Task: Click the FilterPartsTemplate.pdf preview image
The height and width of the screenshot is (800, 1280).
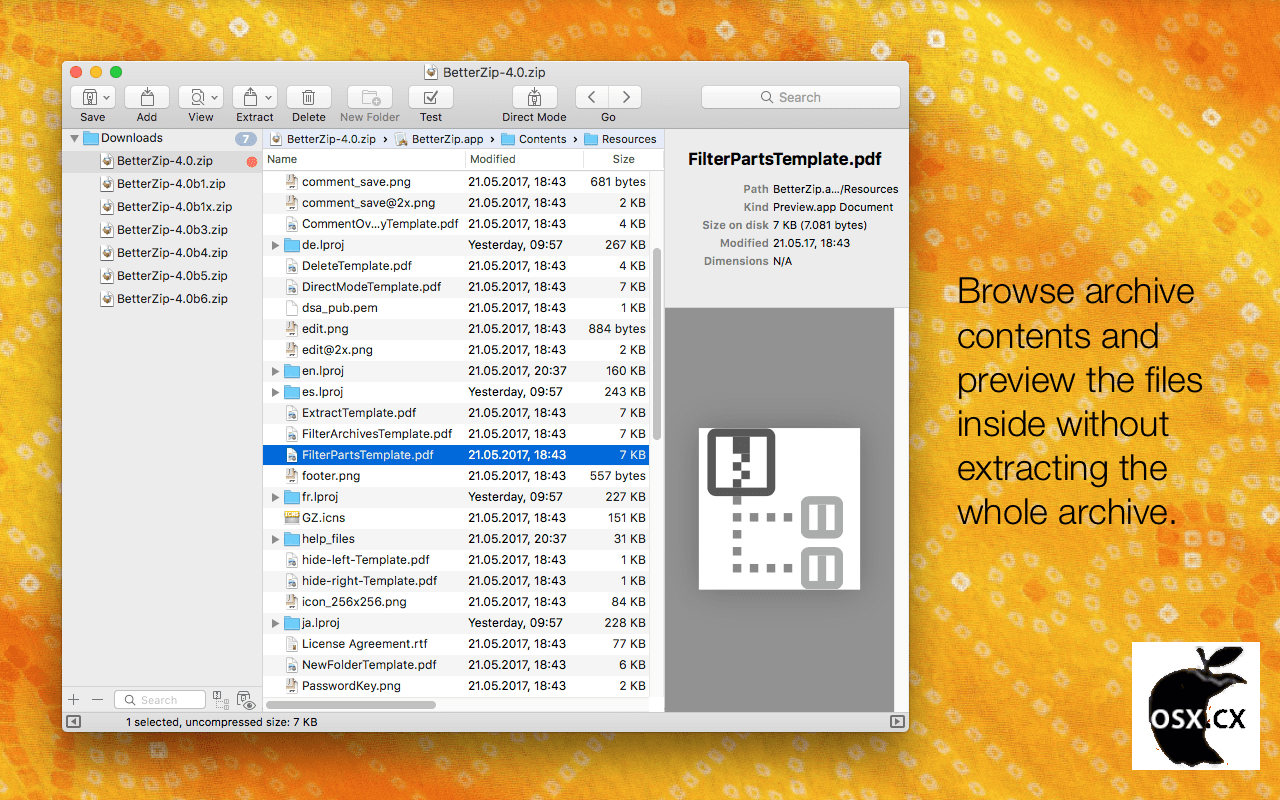Action: point(779,508)
